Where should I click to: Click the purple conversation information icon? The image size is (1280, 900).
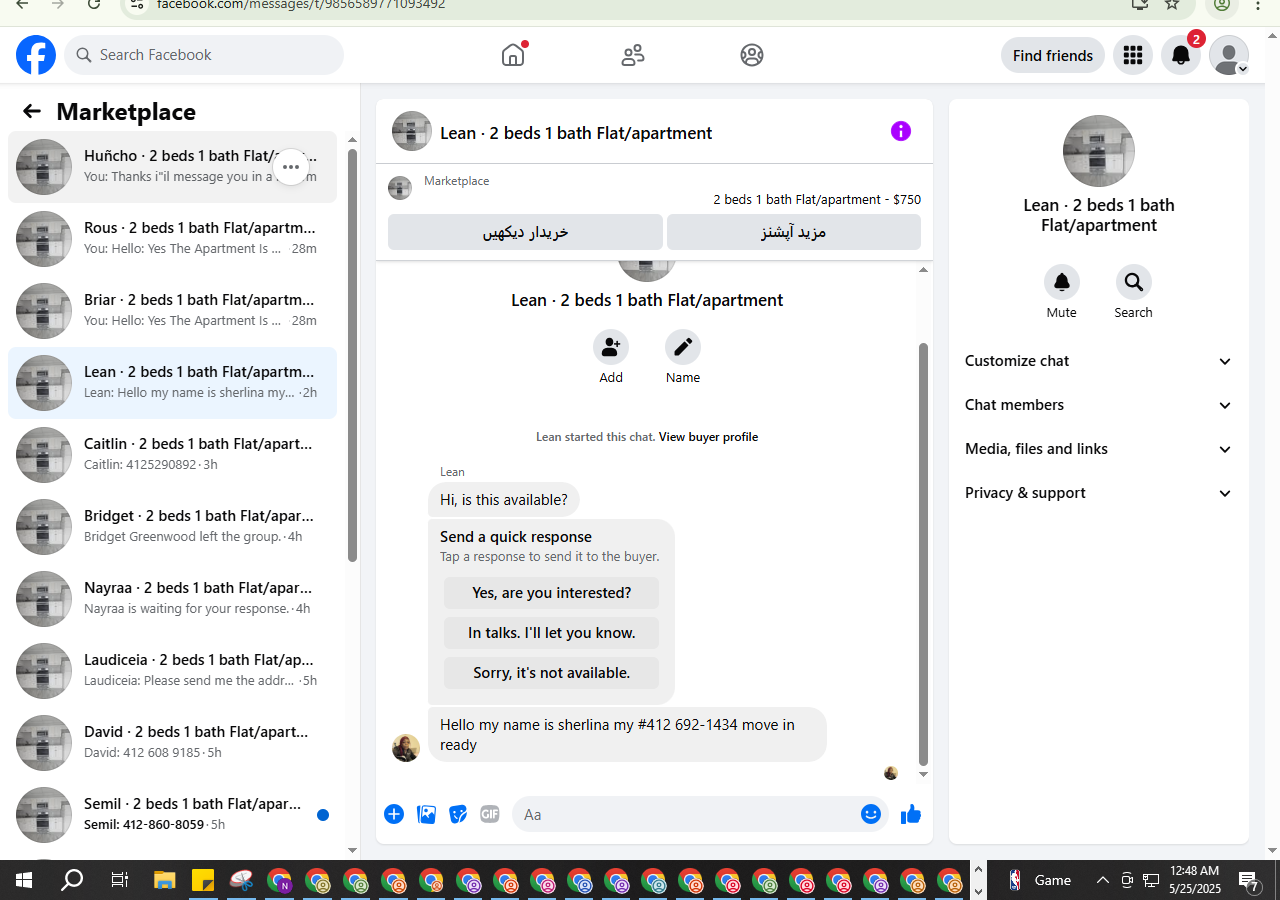pyautogui.click(x=901, y=131)
